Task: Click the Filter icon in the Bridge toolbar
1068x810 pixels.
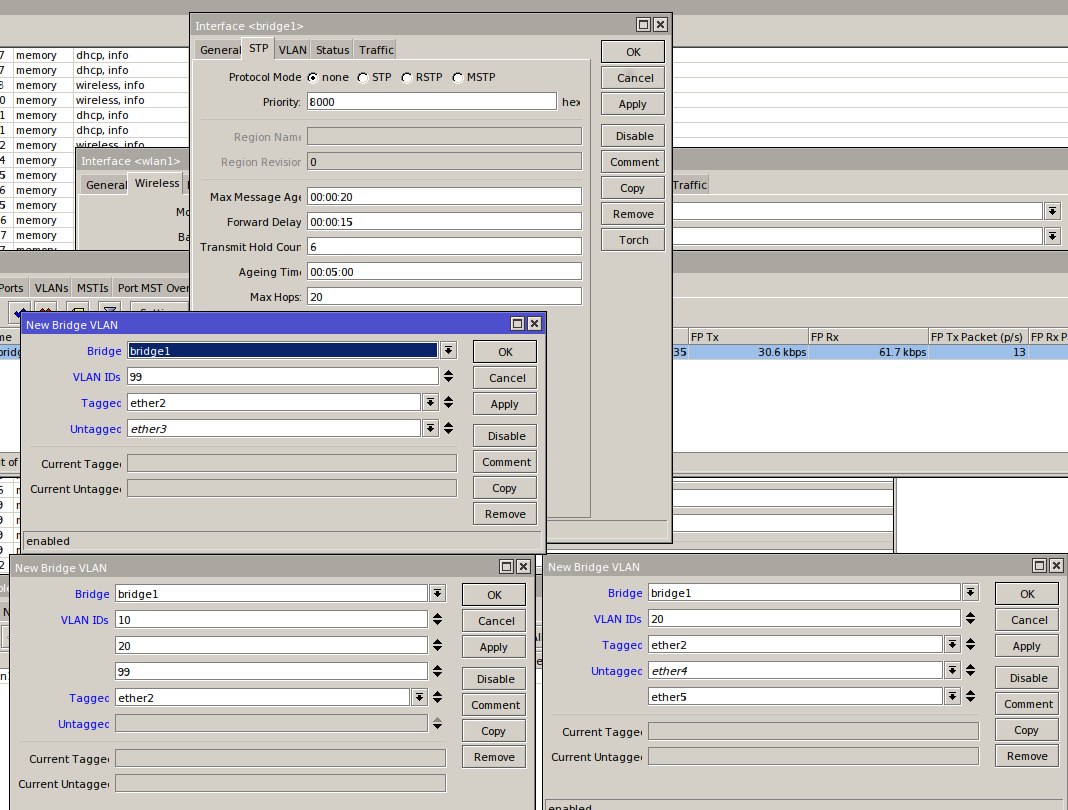Action: click(x=110, y=311)
